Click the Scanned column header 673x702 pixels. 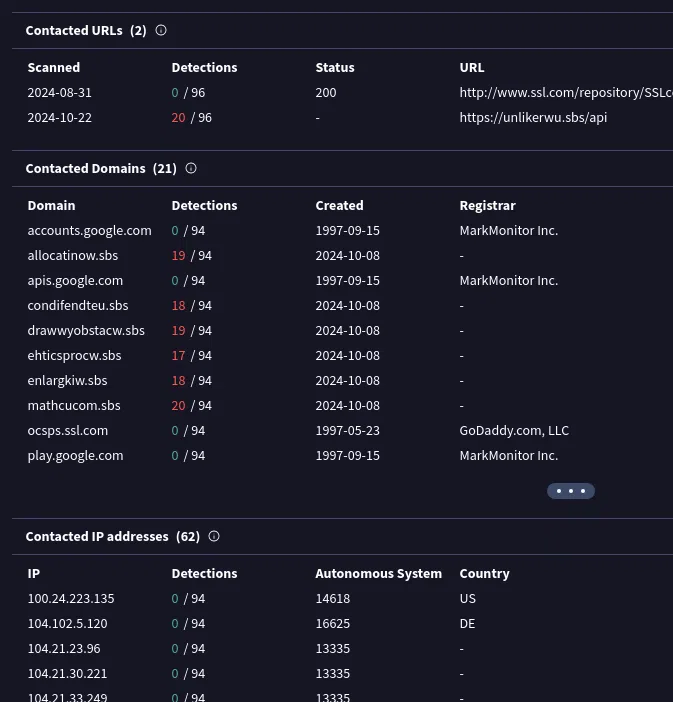coord(54,68)
